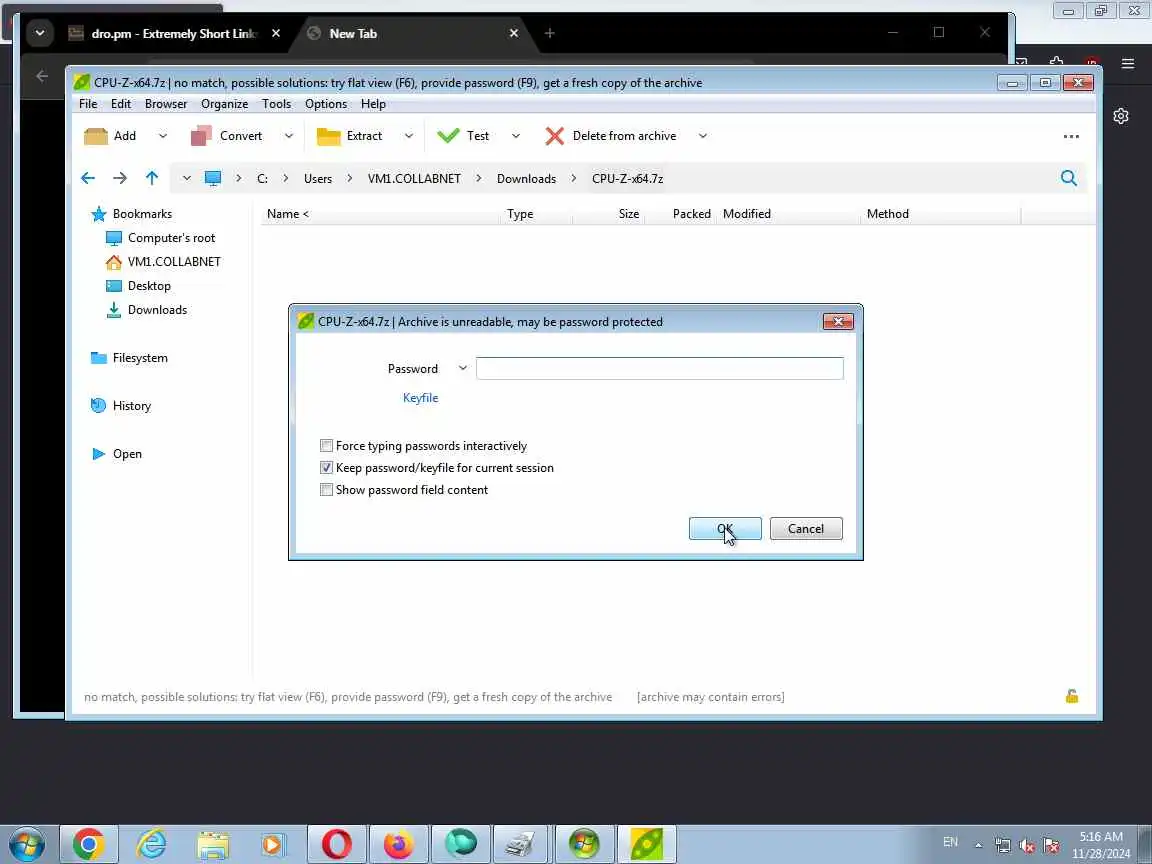Click the Keyfile link
Image resolution: width=1152 pixels, height=864 pixels.
420,398
